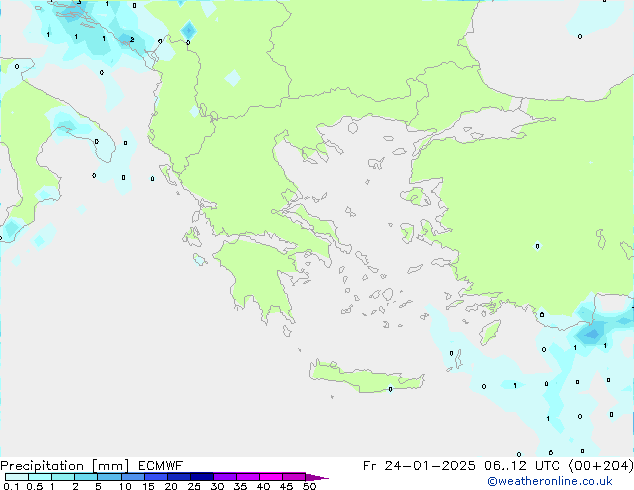This screenshot has width=634, height=490.
Task: Click the 45–50 mm legend swatch
Action: (294, 477)
